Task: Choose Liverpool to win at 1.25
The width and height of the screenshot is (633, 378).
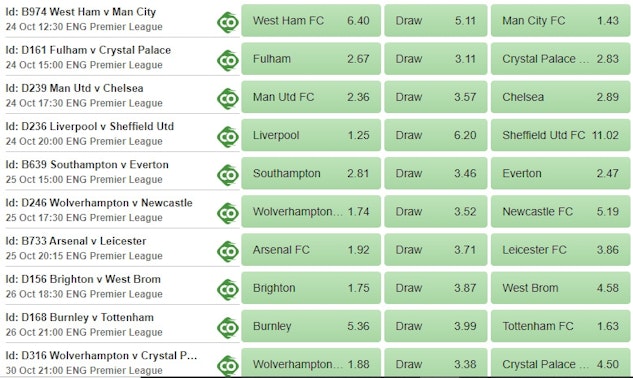Action: pos(311,135)
